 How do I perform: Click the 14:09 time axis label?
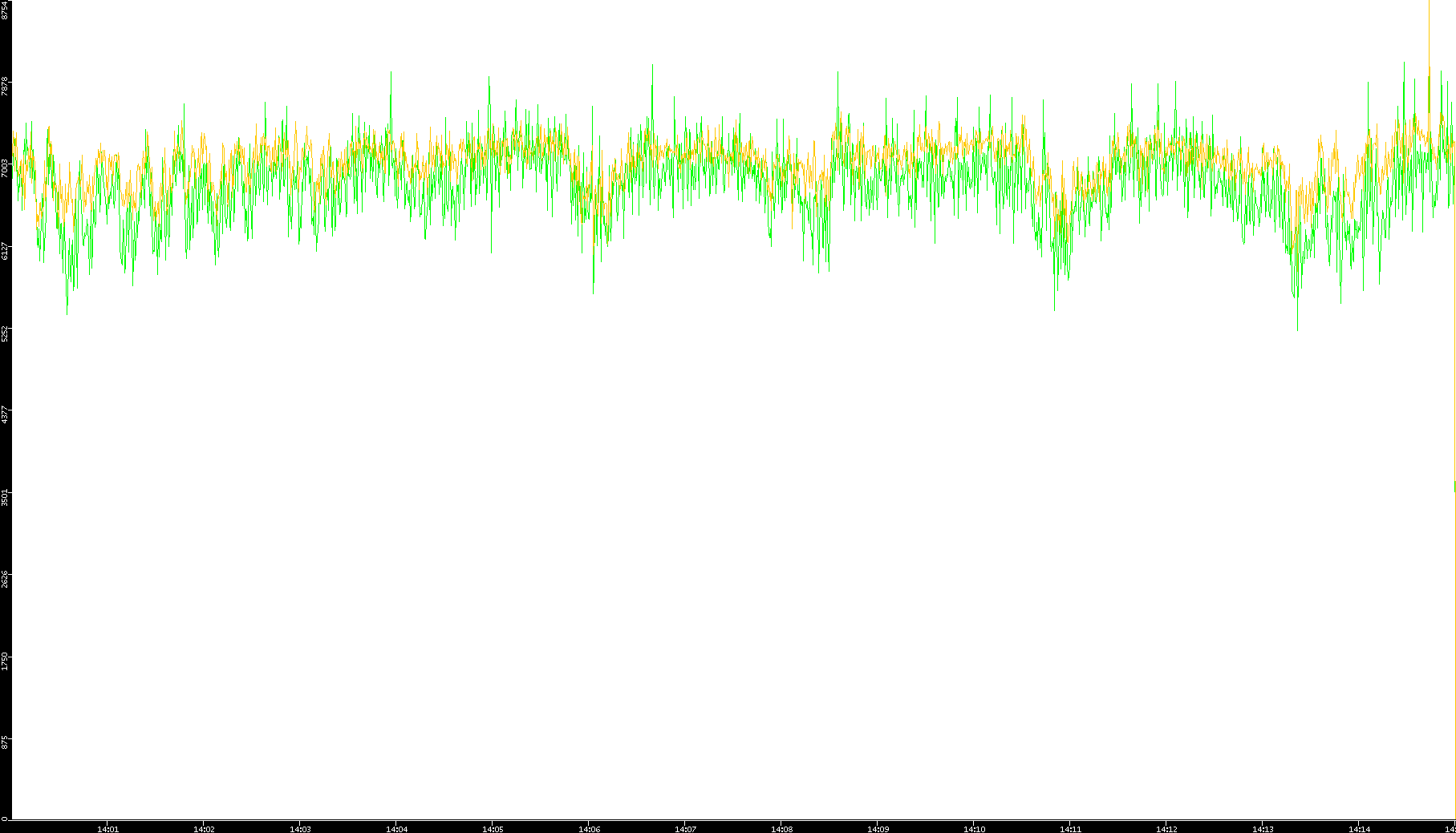click(878, 829)
